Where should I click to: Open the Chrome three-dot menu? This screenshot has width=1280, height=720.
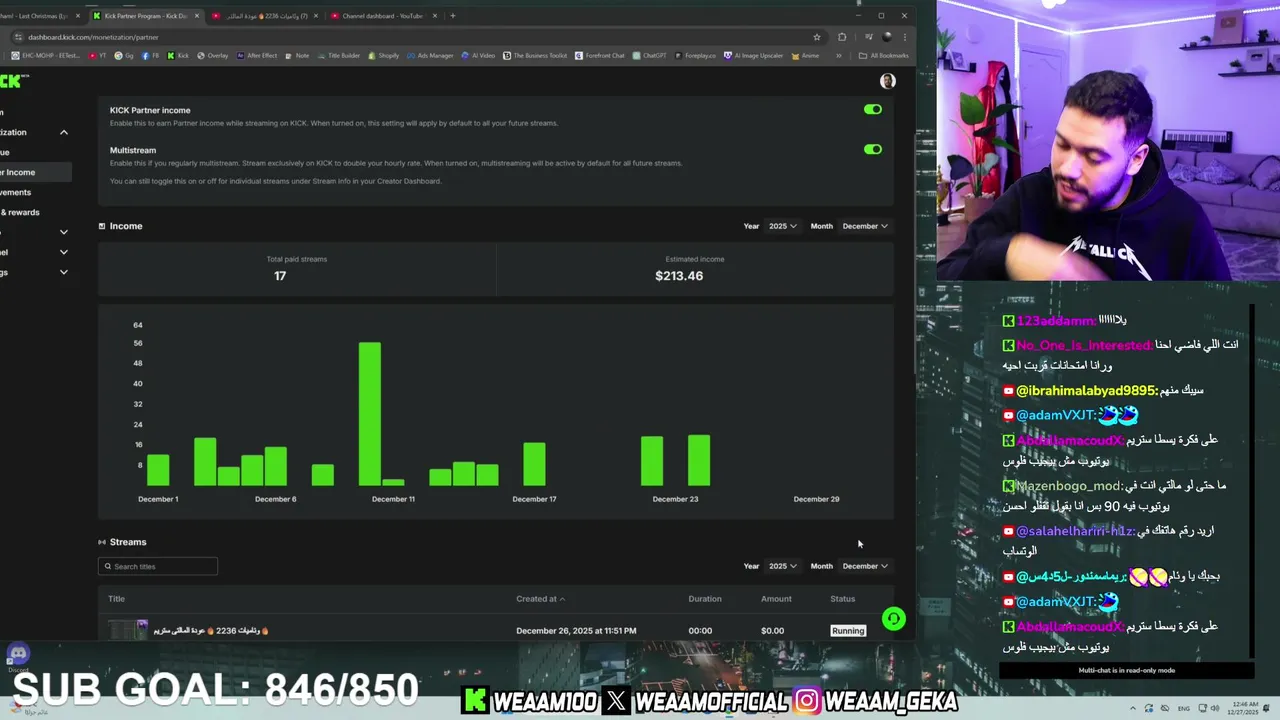904,37
